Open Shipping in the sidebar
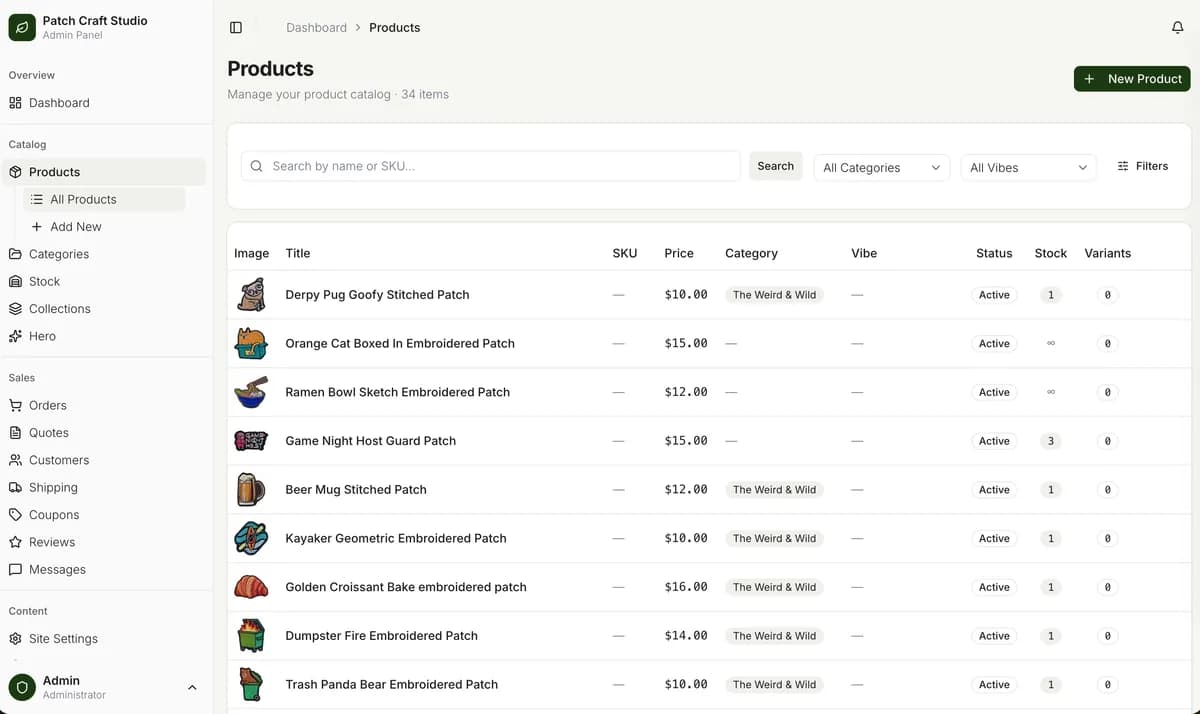 pos(52,488)
